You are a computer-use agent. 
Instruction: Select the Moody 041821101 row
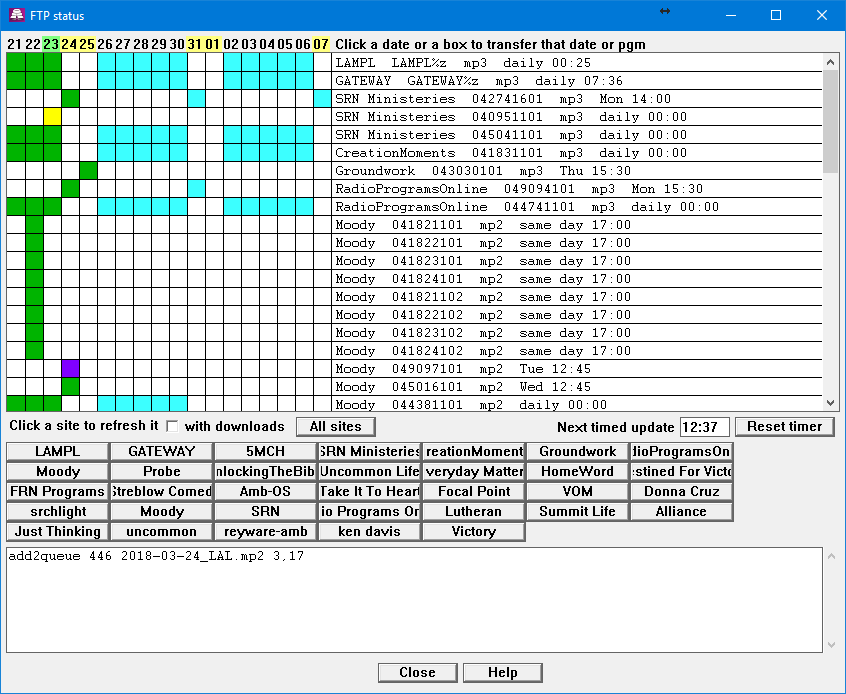577,224
